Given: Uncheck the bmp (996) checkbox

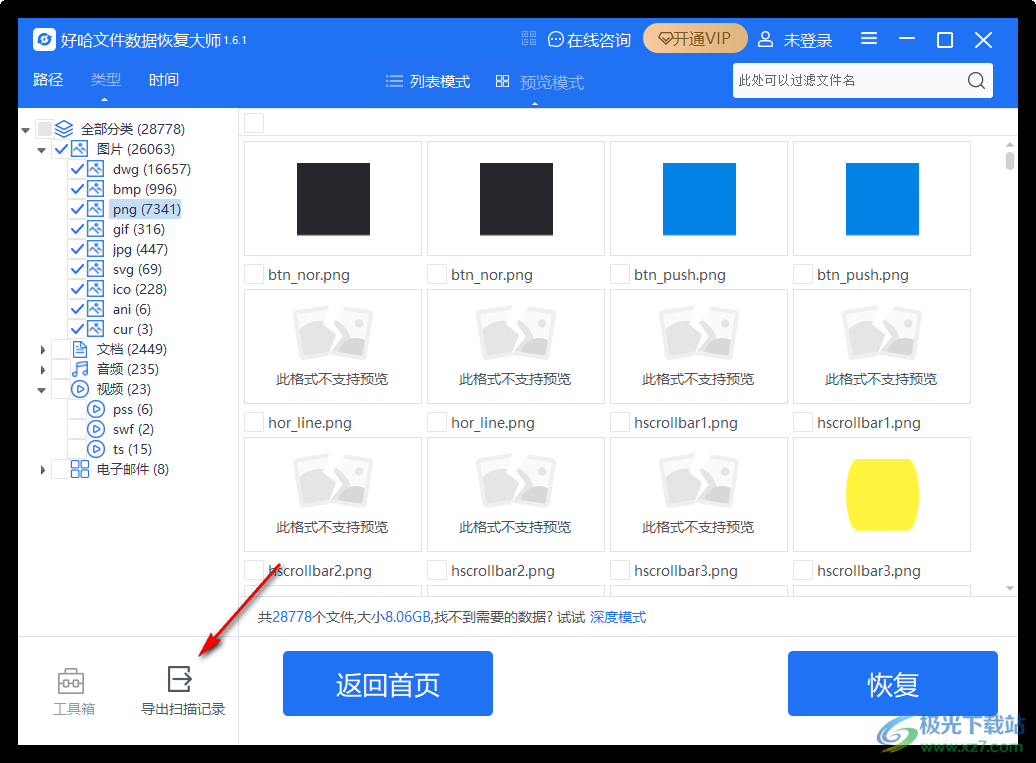Looking at the screenshot, I should (x=77, y=189).
